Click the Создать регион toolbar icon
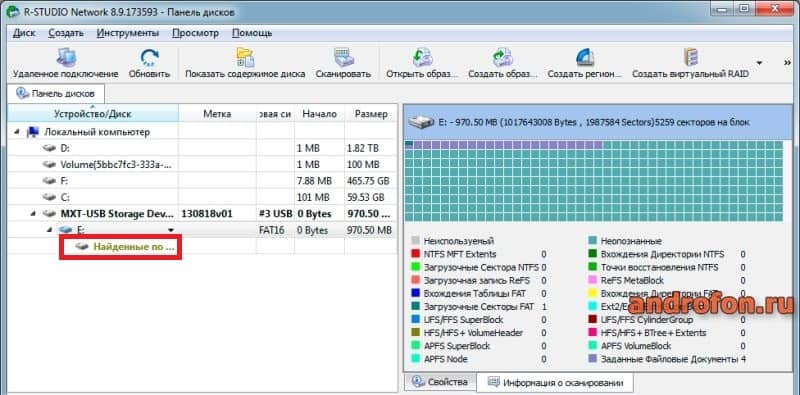Screen dimensions: 800x395 (585, 57)
